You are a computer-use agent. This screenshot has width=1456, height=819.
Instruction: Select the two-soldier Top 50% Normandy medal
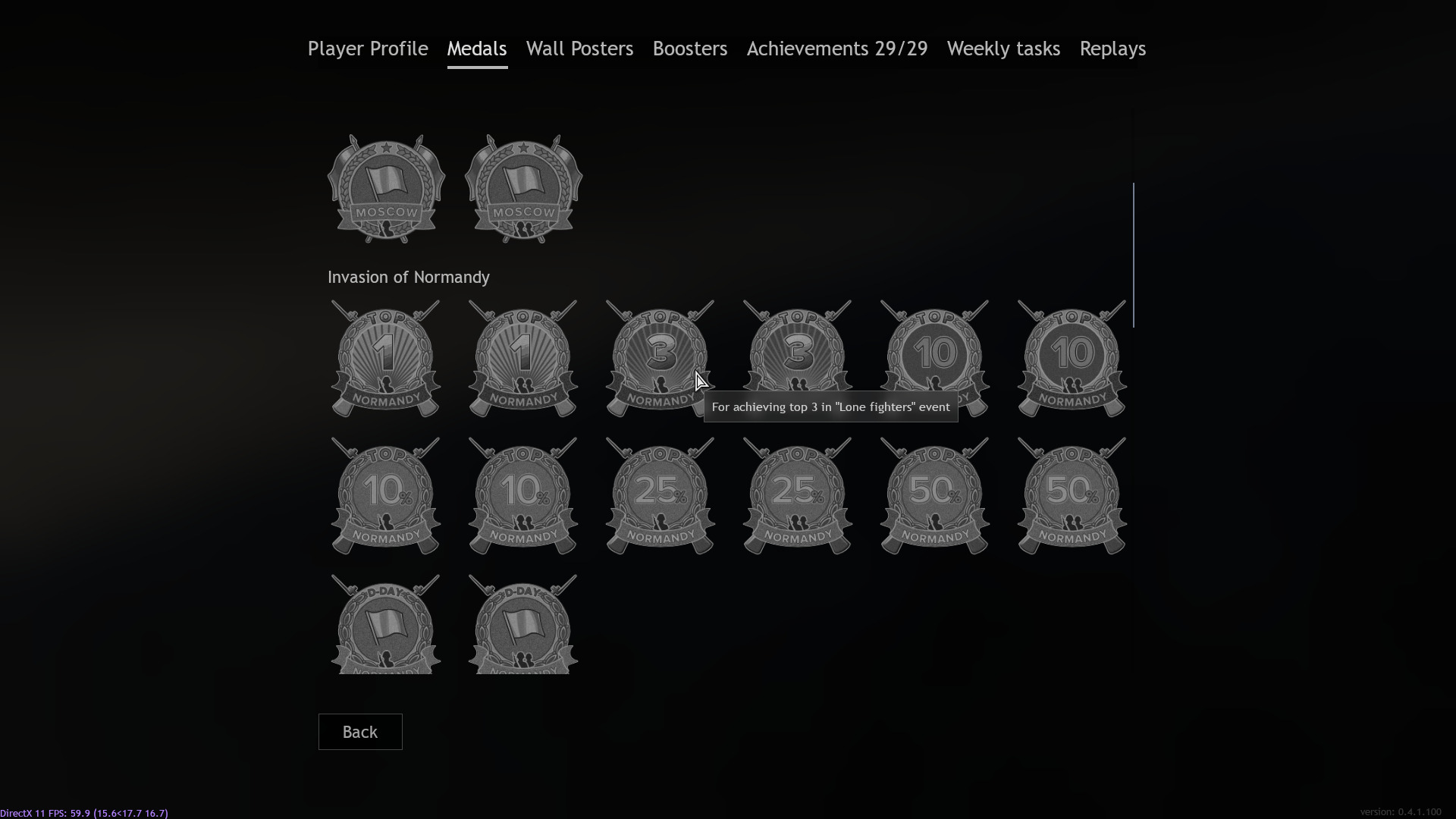[x=1072, y=496]
